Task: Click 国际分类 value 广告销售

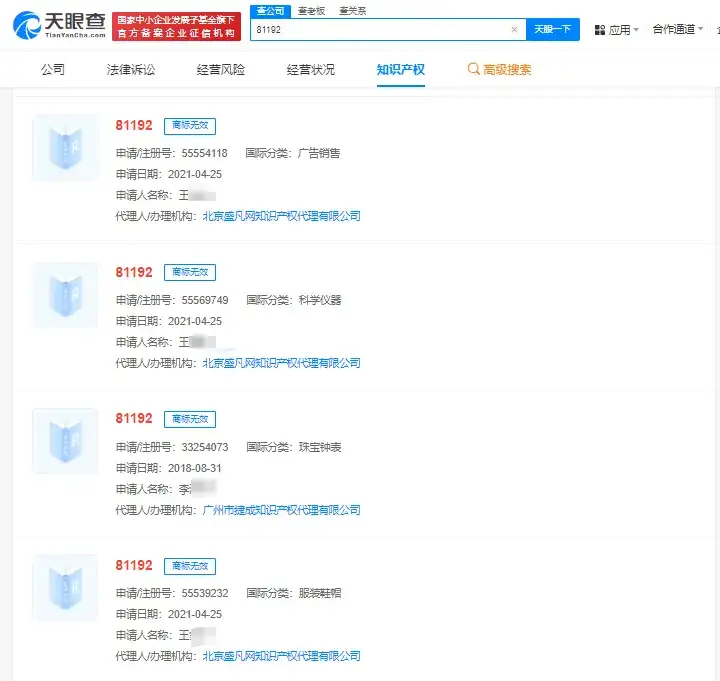Action: [319, 153]
